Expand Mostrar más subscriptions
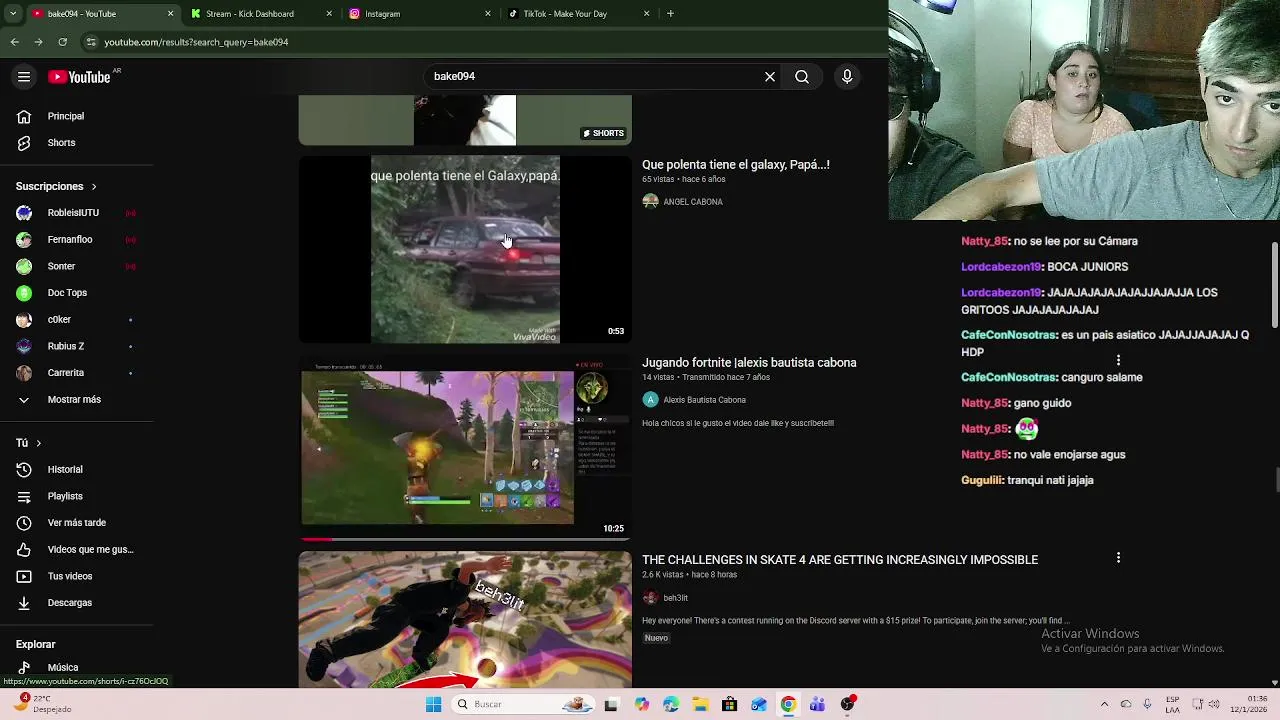Image resolution: width=1280 pixels, height=720 pixels. point(76,399)
